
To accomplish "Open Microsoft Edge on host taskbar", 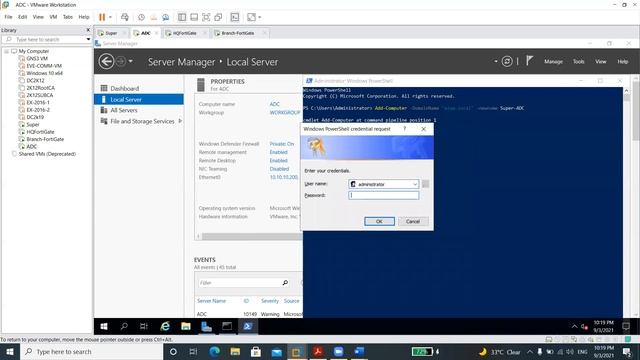I will [214, 351].
